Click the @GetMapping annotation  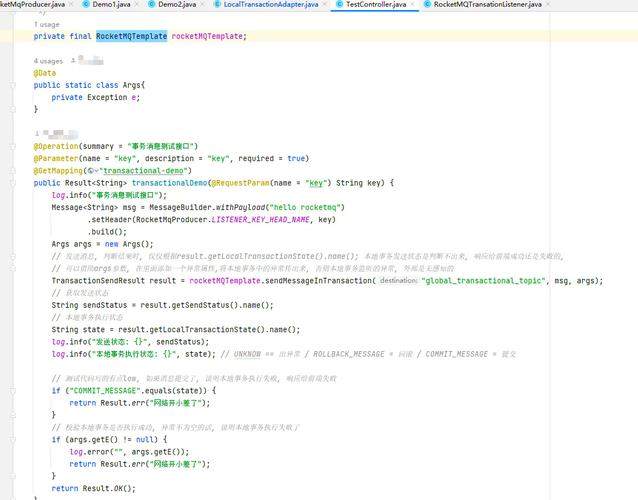pyautogui.click(x=58, y=171)
